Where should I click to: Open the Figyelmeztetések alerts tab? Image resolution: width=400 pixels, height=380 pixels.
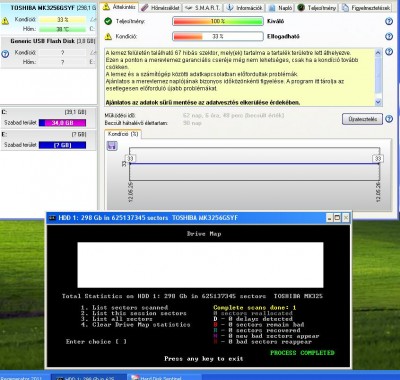pos(366,7)
